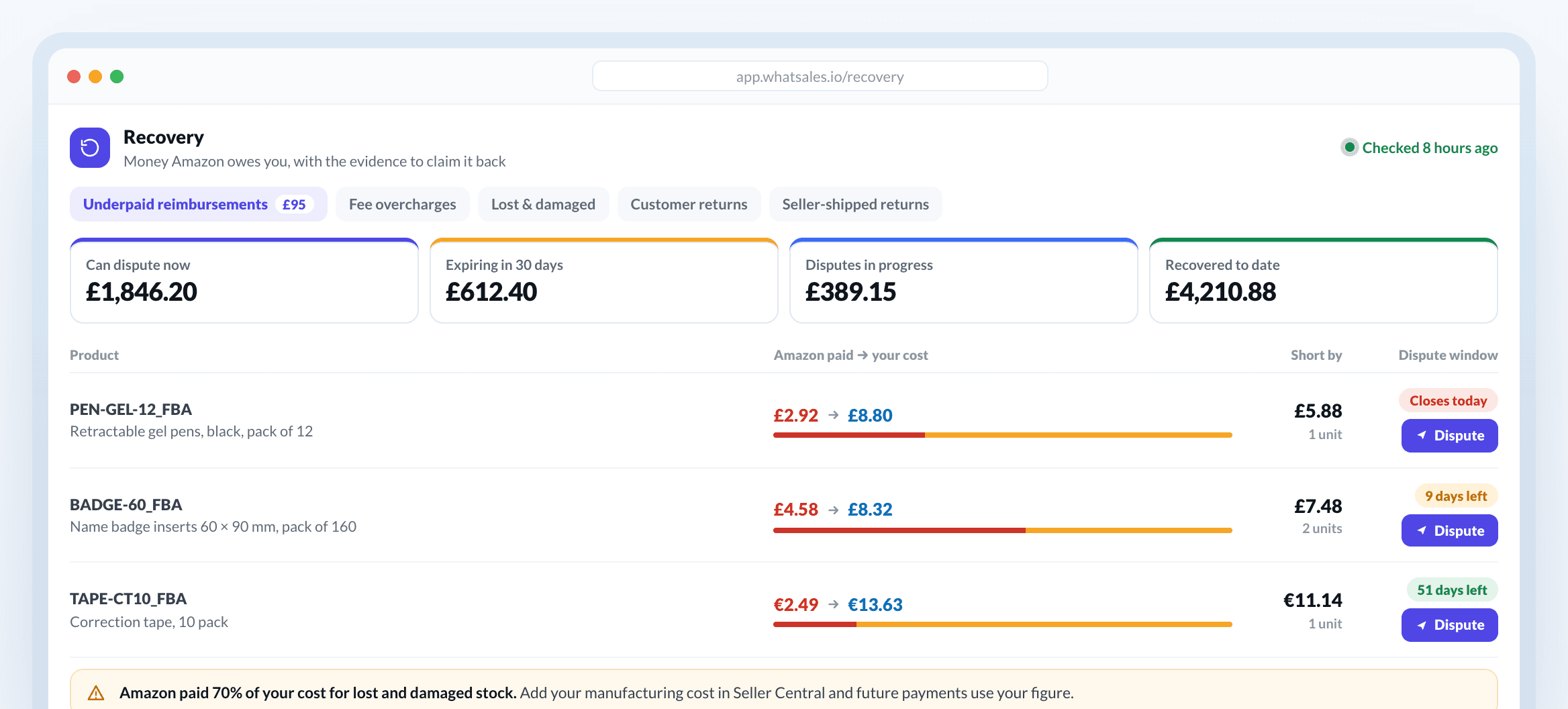Viewport: 1568px width, 709px height.
Task: Click the Short by column header
Action: tap(1316, 355)
